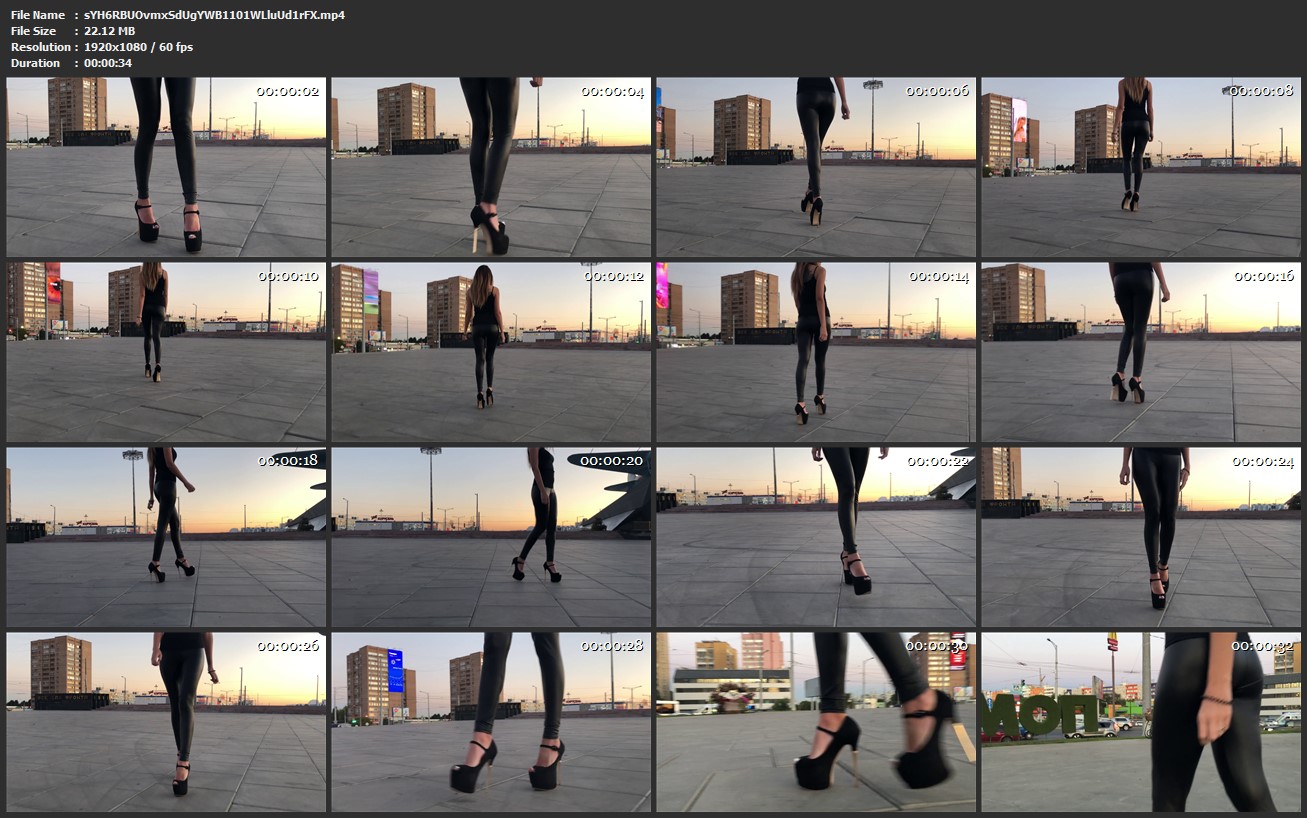Screen dimensions: 1307x818
Task: Click the frame timestamped 00:00:30
Action: [x=816, y=722]
